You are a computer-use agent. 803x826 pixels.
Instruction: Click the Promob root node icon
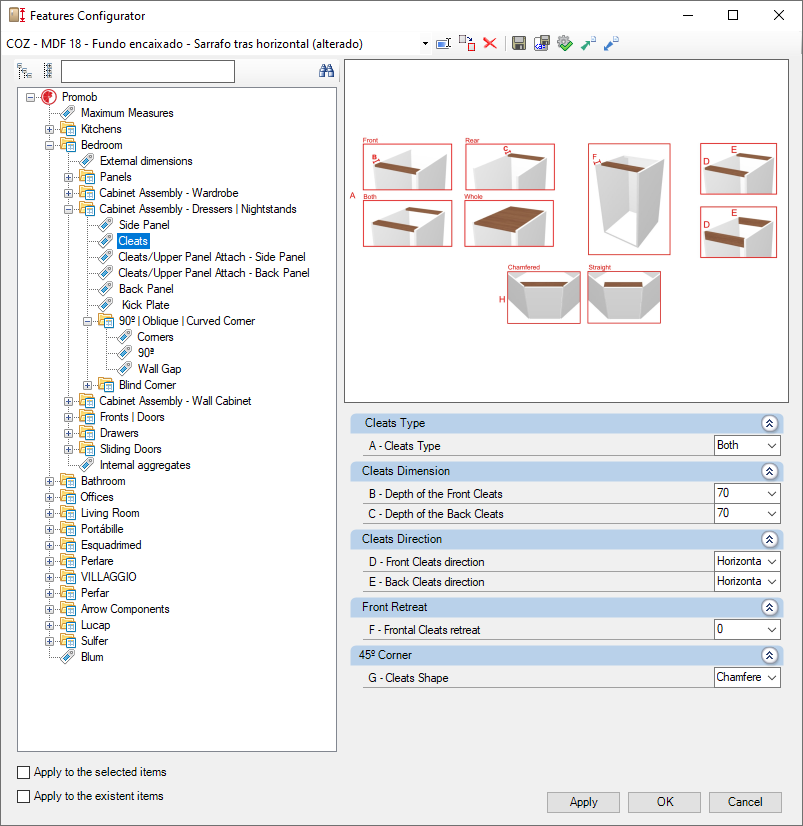(x=49, y=97)
